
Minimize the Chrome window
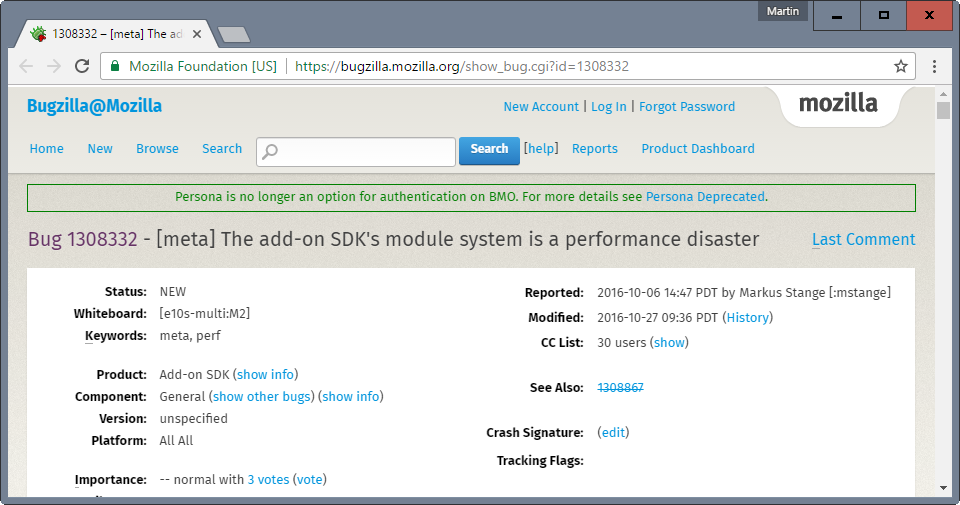point(837,16)
